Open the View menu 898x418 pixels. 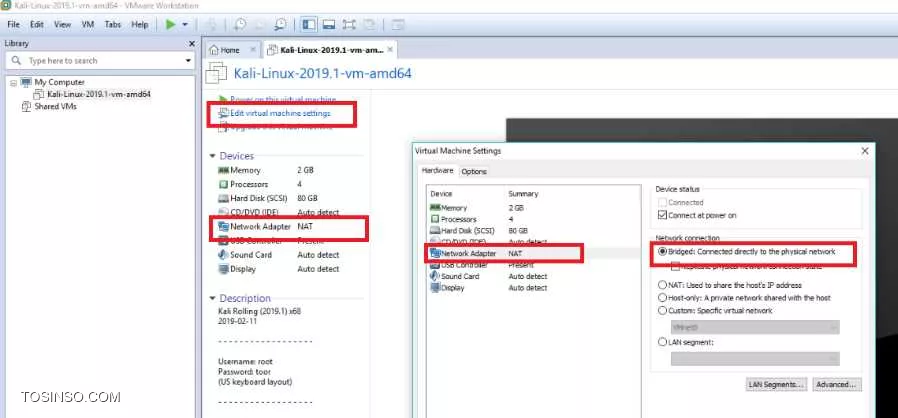coord(62,25)
